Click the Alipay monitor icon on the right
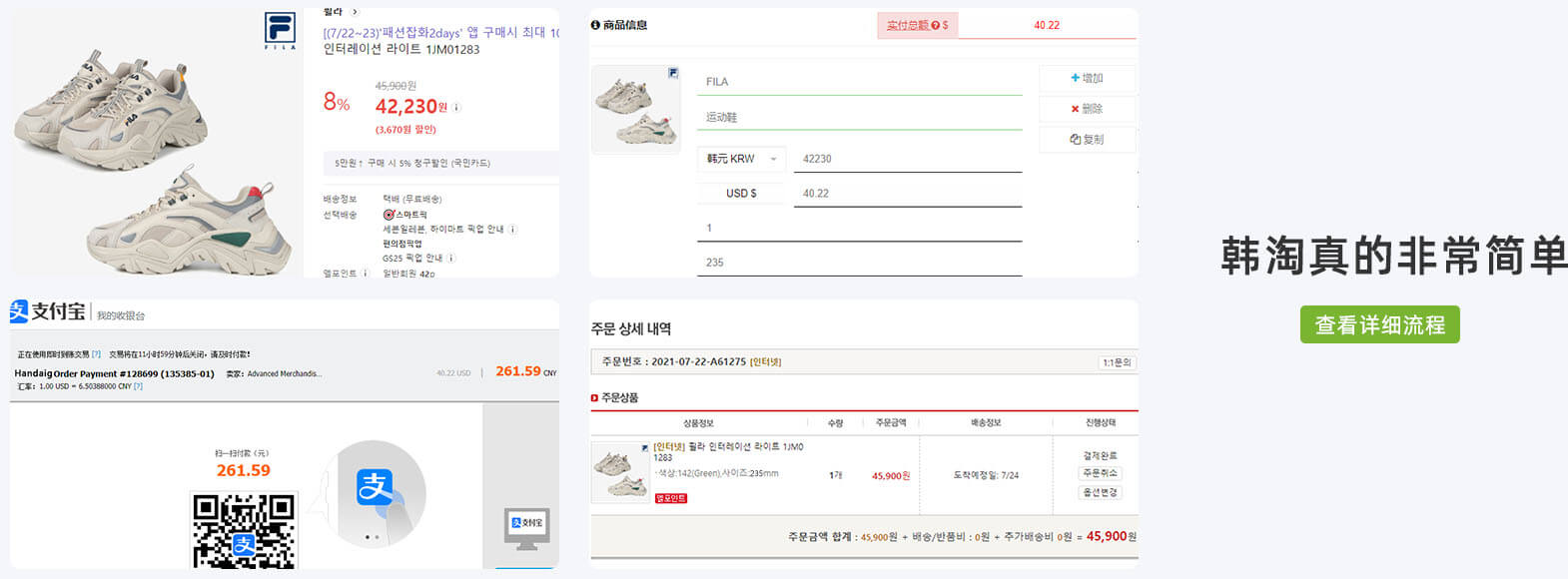The image size is (1568, 579). [x=526, y=529]
